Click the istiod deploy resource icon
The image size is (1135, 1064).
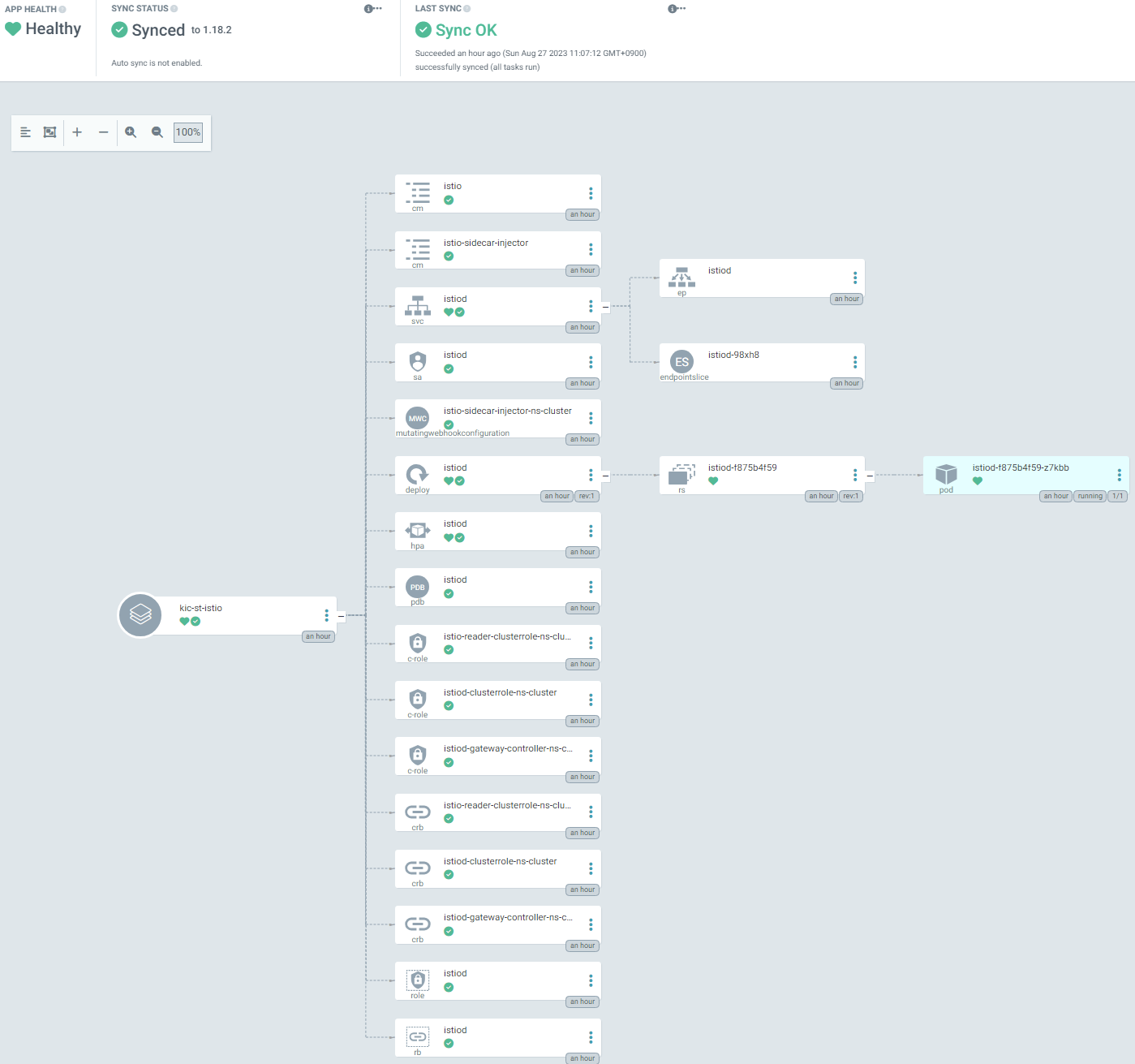417,474
